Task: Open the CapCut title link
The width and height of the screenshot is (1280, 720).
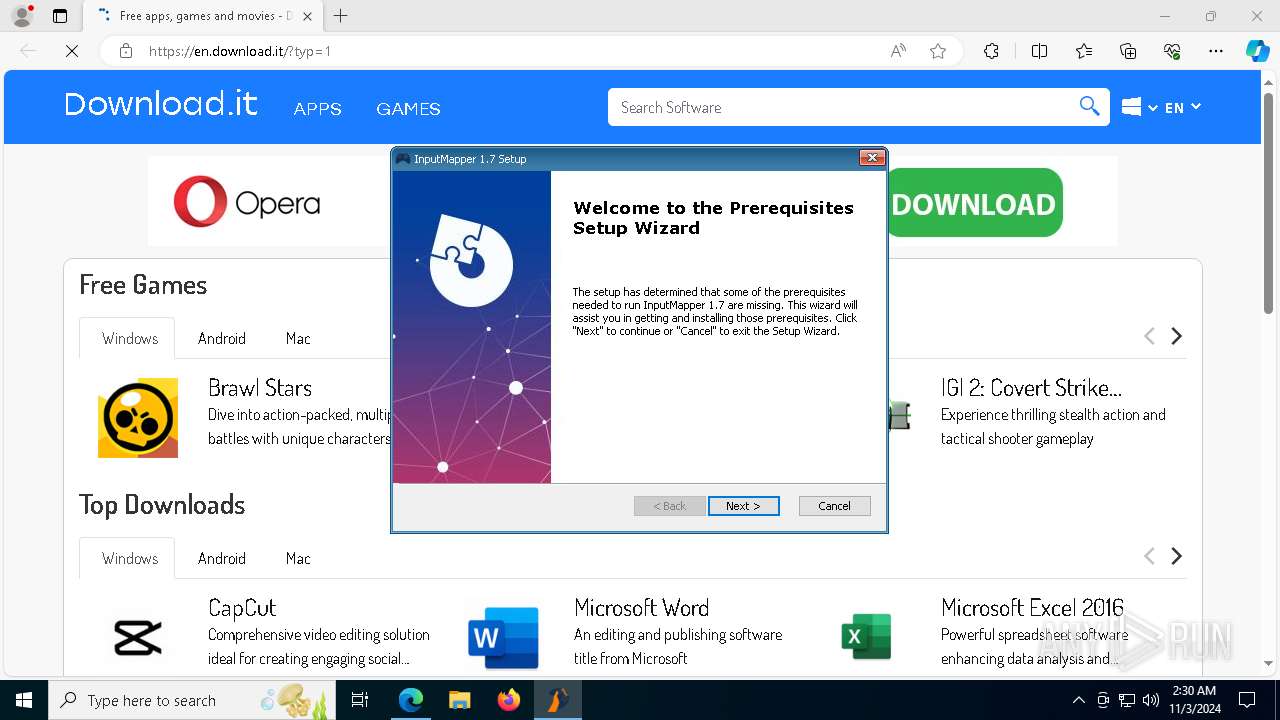Action: [x=242, y=608]
